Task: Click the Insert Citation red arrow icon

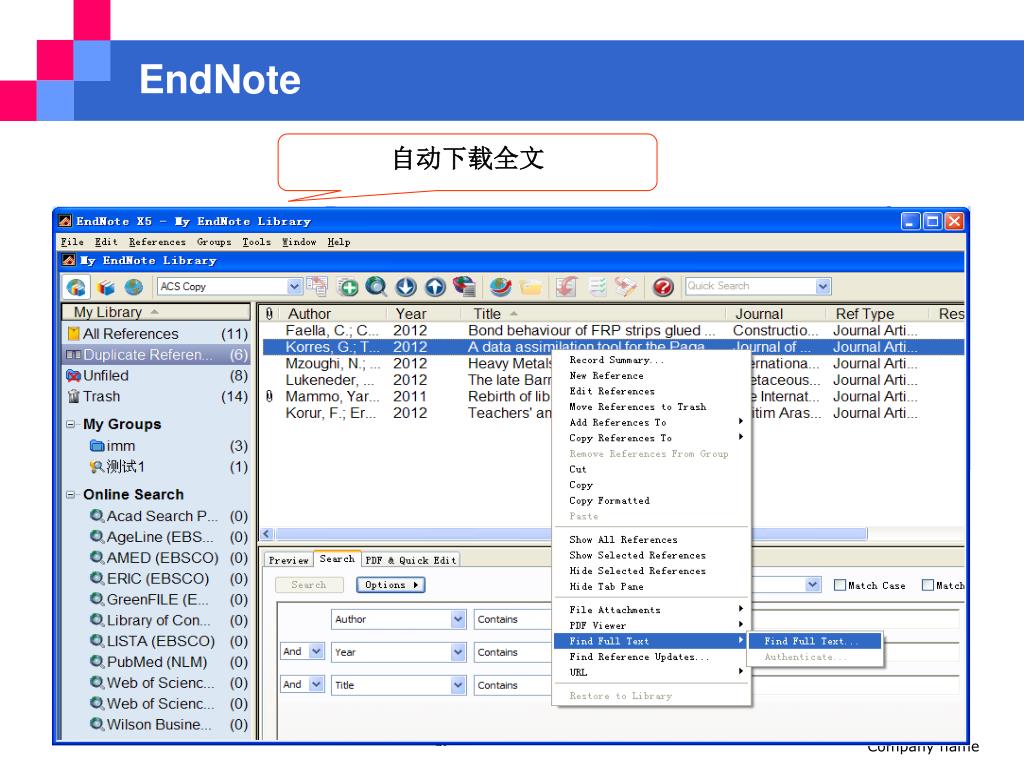Action: 566,287
